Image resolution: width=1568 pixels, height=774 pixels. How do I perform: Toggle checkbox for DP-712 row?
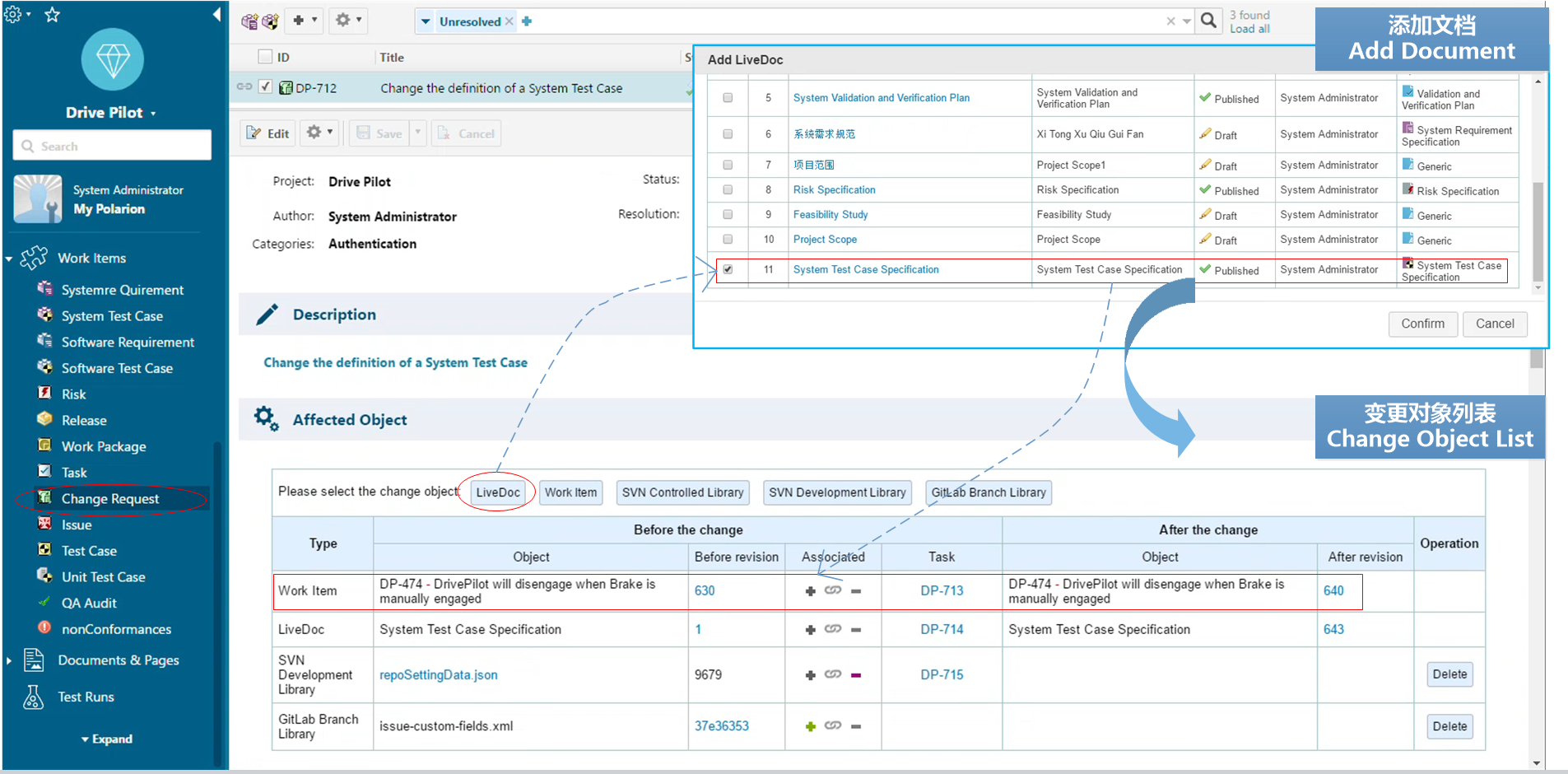[x=265, y=86]
